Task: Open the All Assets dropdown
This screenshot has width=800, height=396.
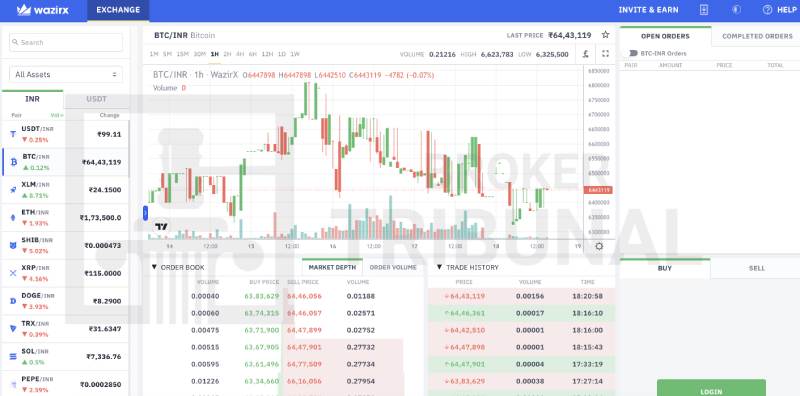Action: click(66, 75)
